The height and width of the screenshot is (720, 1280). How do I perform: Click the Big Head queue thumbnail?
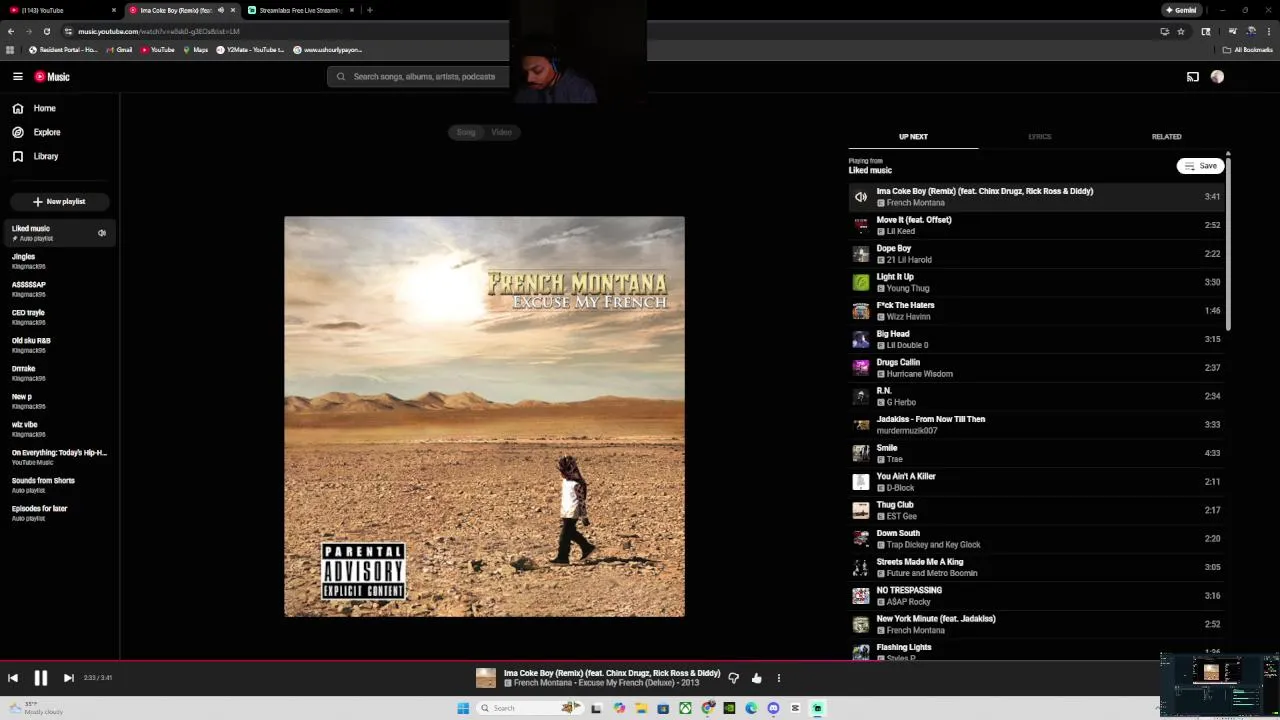pos(861,339)
